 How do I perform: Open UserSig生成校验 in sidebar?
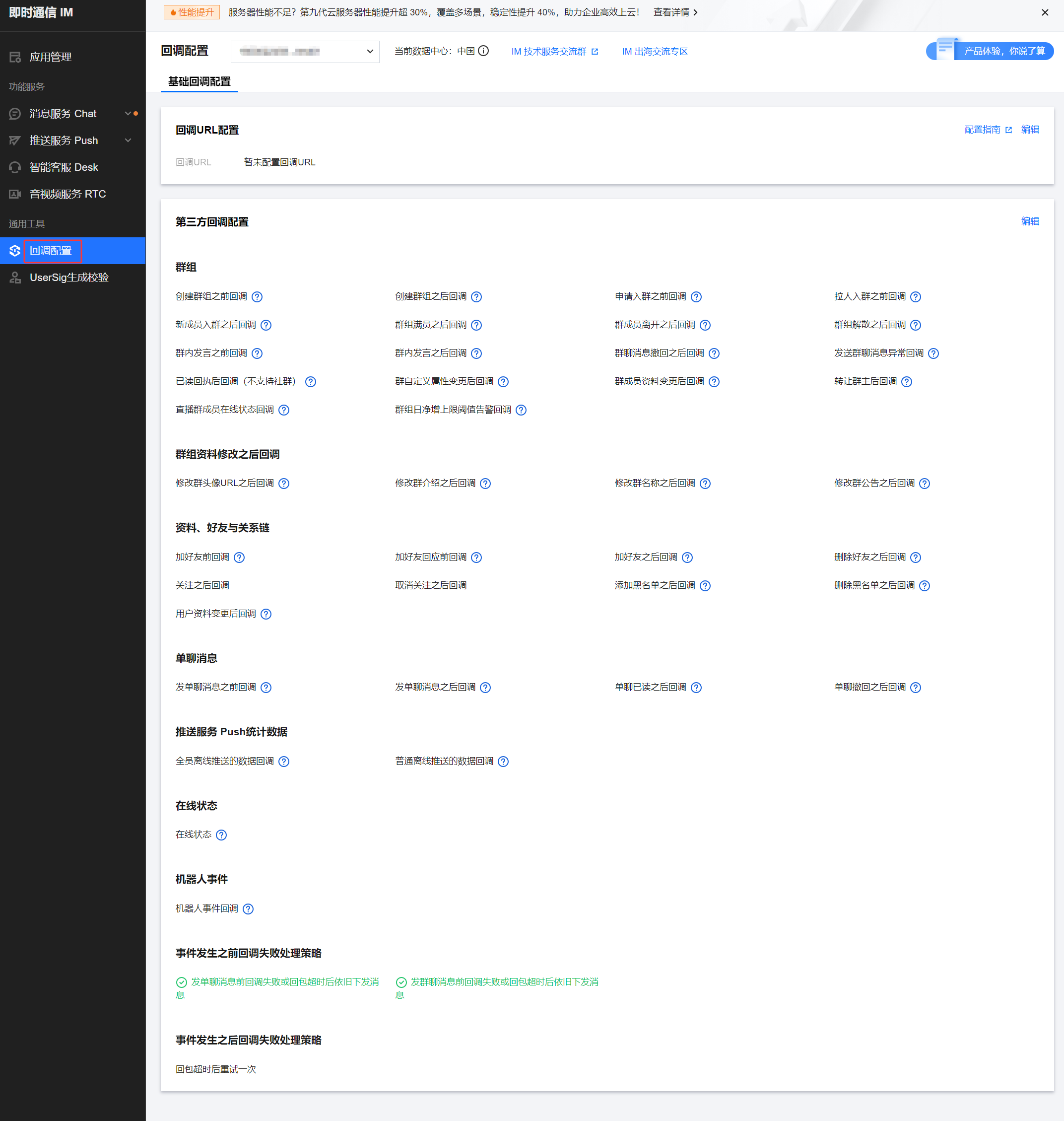[x=68, y=278]
